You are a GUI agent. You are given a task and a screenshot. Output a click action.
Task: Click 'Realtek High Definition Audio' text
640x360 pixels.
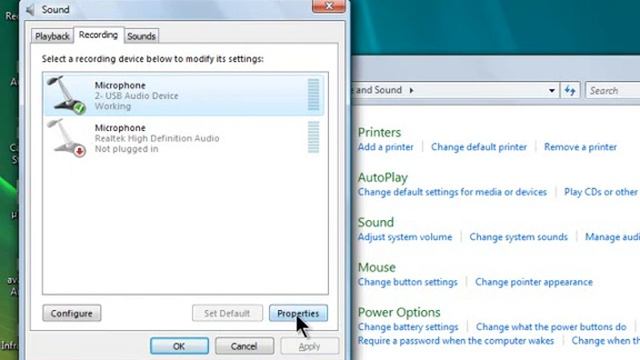[157, 138]
